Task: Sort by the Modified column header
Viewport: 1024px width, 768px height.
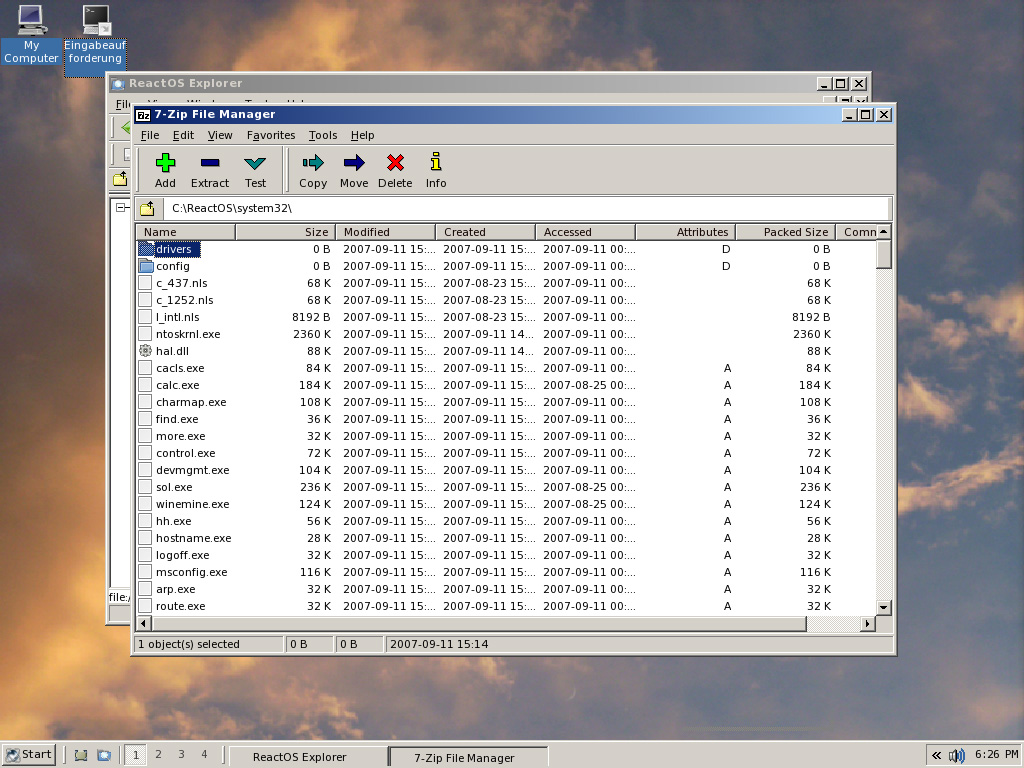Action: click(x=384, y=232)
